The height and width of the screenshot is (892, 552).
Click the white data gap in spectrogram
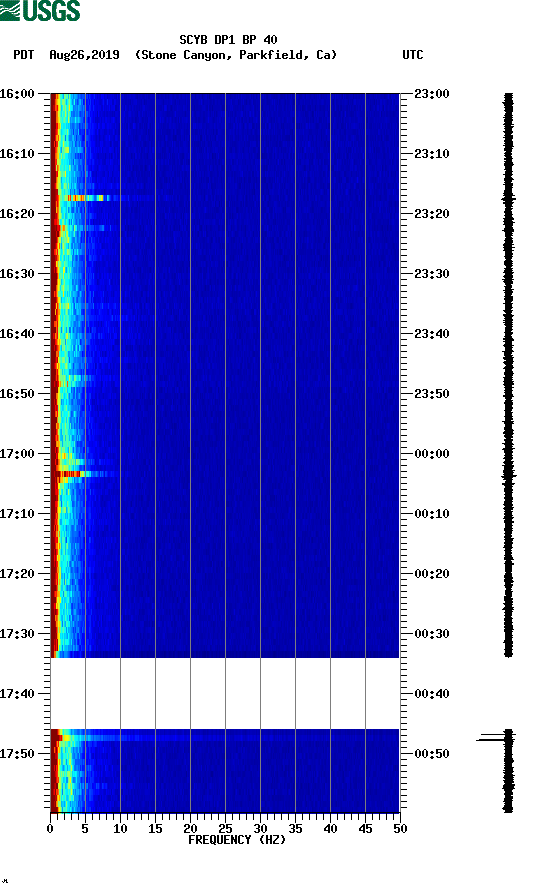click(225, 693)
